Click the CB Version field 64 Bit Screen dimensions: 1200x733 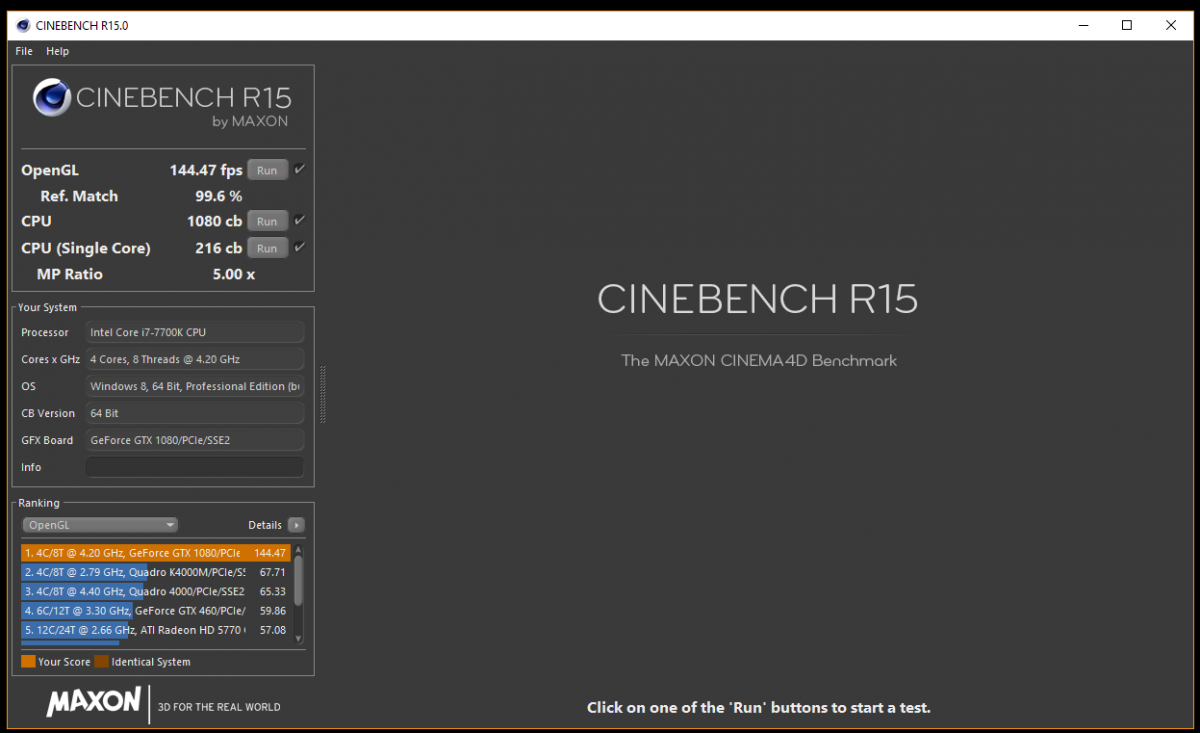(194, 413)
